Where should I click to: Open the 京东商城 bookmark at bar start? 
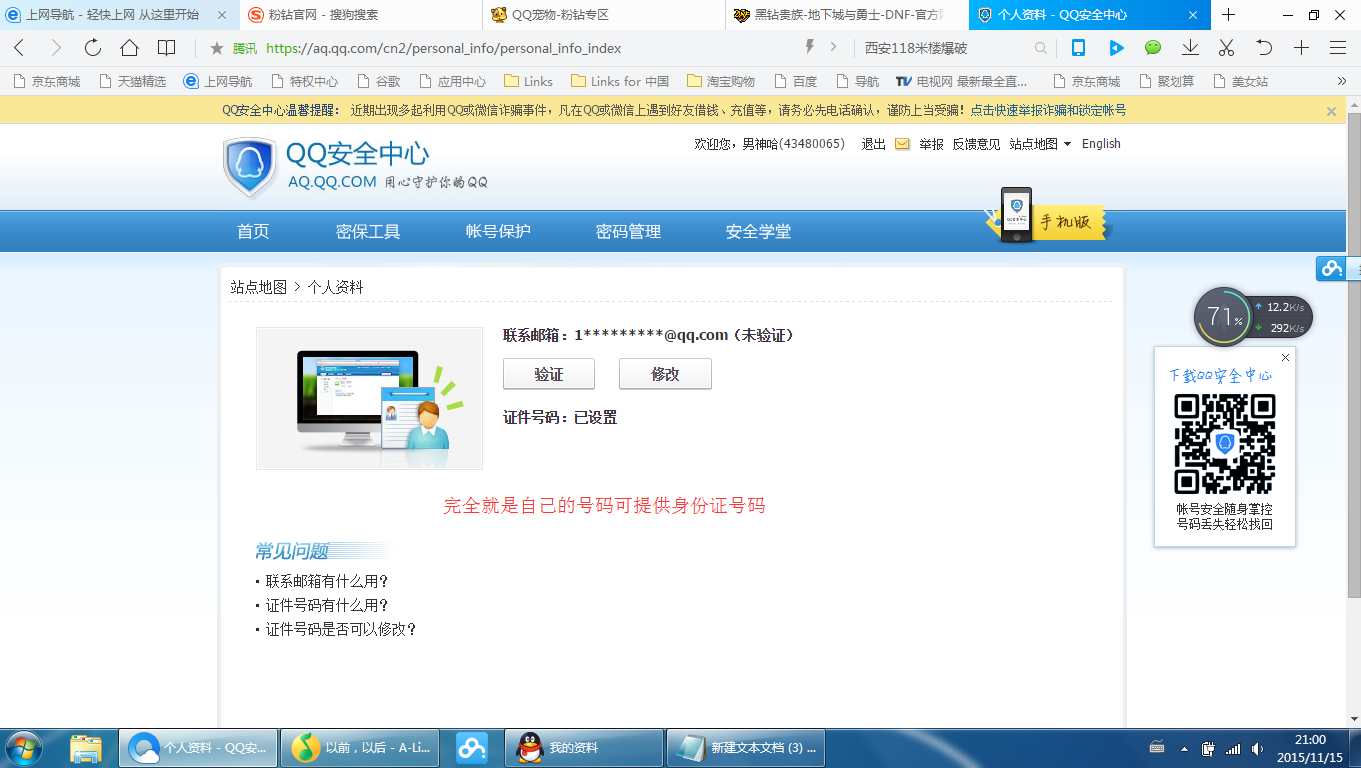coord(46,81)
